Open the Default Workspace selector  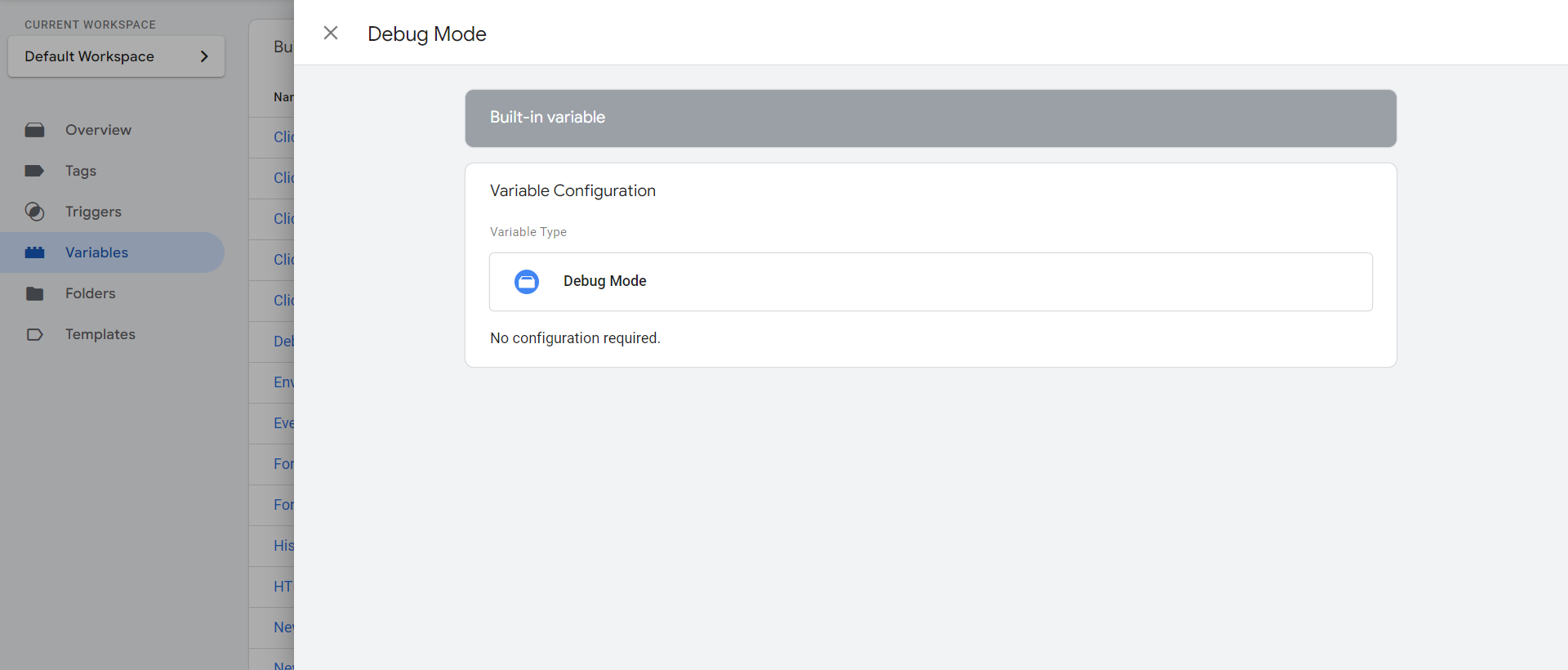pyautogui.click(x=116, y=56)
